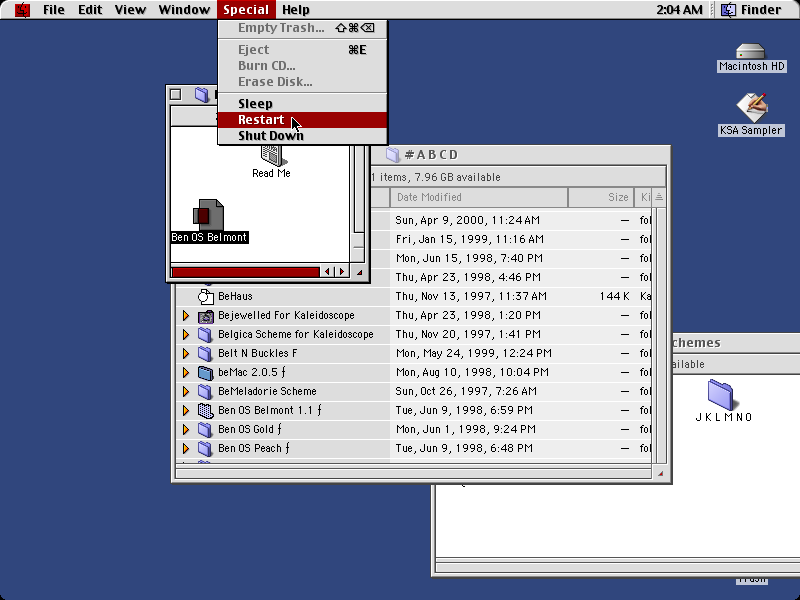
Task: Open the Window menu
Action: point(184,10)
